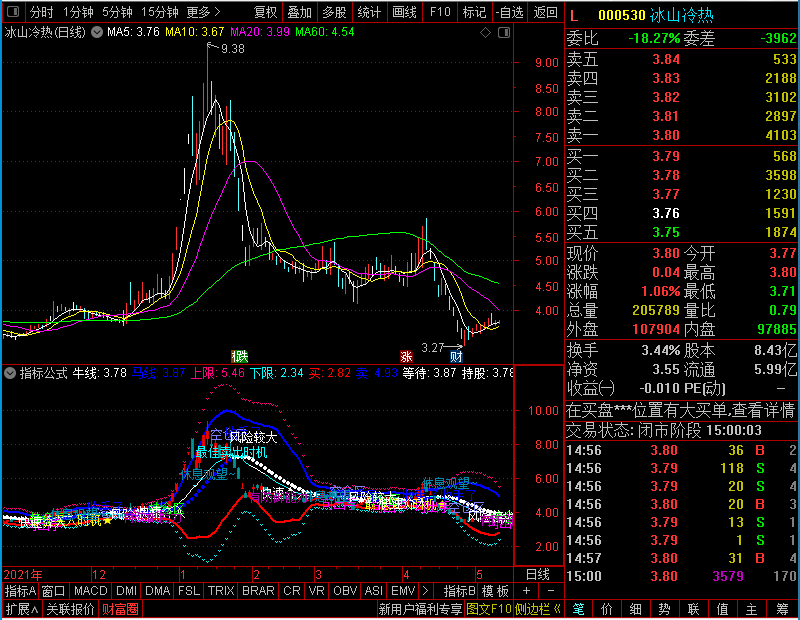
Task: Open 模板 templates
Action: pyautogui.click(x=495, y=591)
